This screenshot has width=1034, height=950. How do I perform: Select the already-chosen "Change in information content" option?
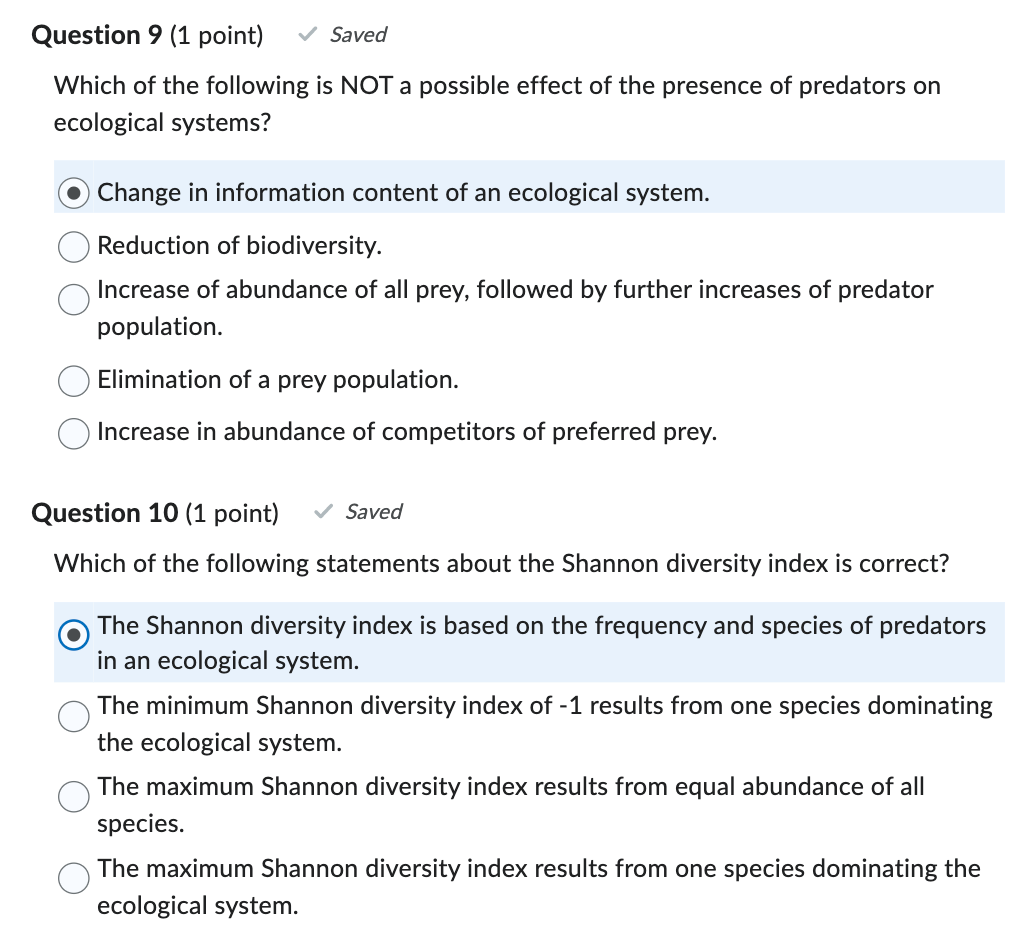coord(72,192)
